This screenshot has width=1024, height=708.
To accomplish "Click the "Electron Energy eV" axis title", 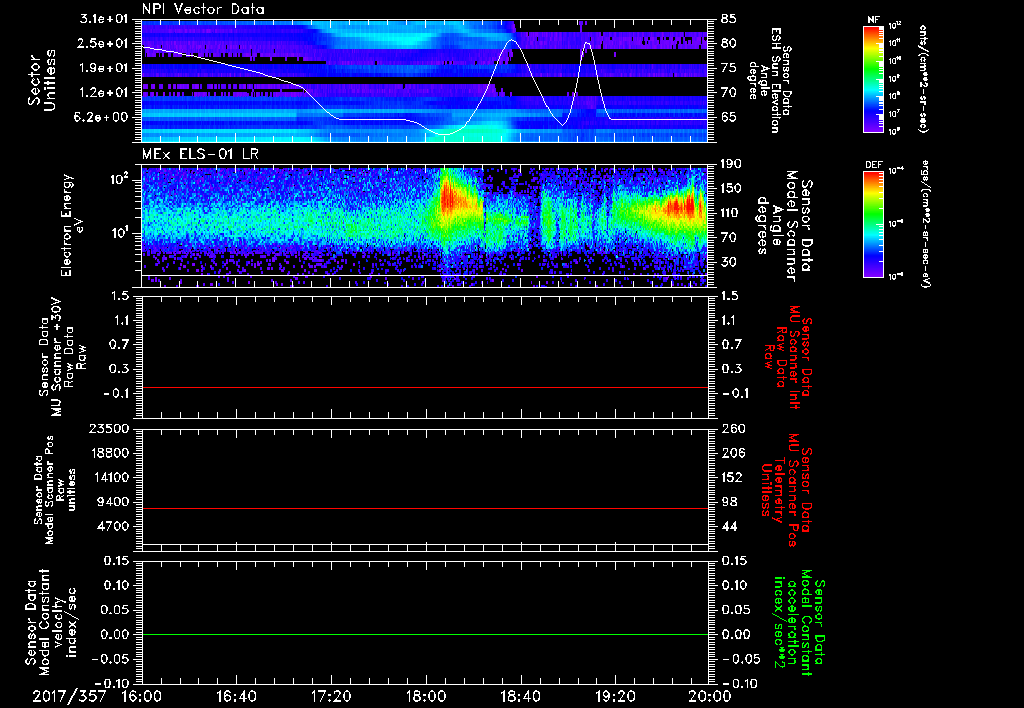I will point(74,225).
